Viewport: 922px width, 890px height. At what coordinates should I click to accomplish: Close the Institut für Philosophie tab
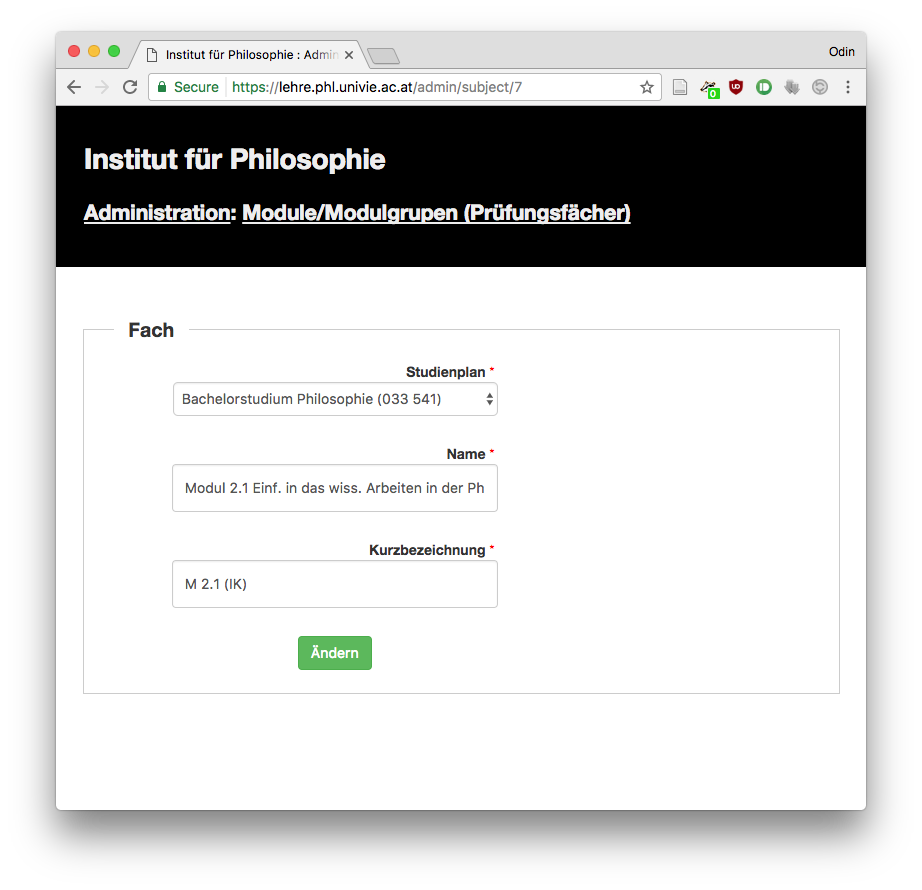[x=349, y=55]
